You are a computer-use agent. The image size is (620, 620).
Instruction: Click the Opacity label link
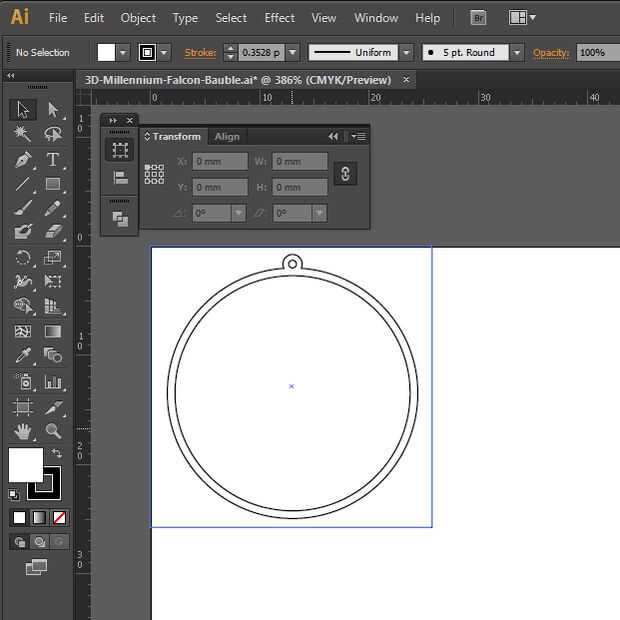tap(551, 53)
